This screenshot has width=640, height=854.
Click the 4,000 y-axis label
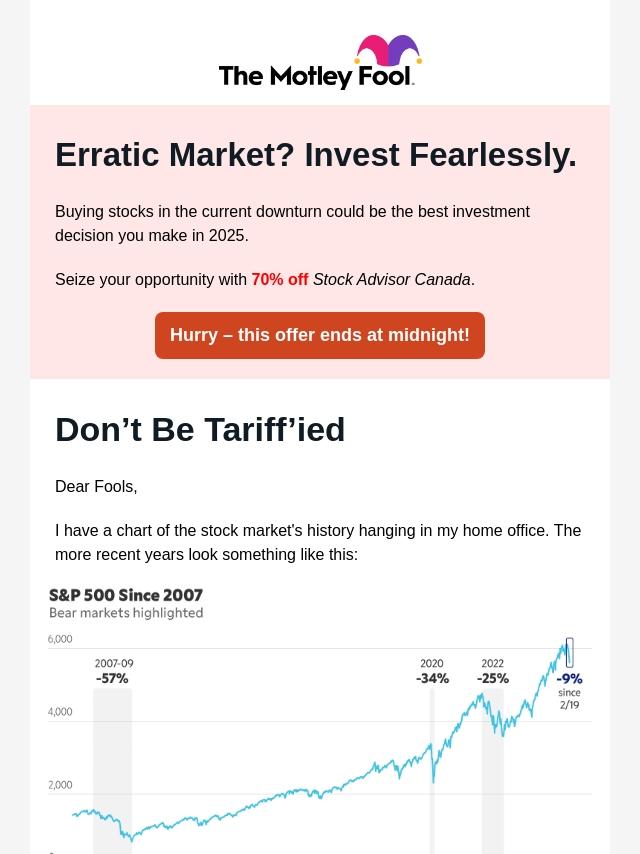(60, 712)
